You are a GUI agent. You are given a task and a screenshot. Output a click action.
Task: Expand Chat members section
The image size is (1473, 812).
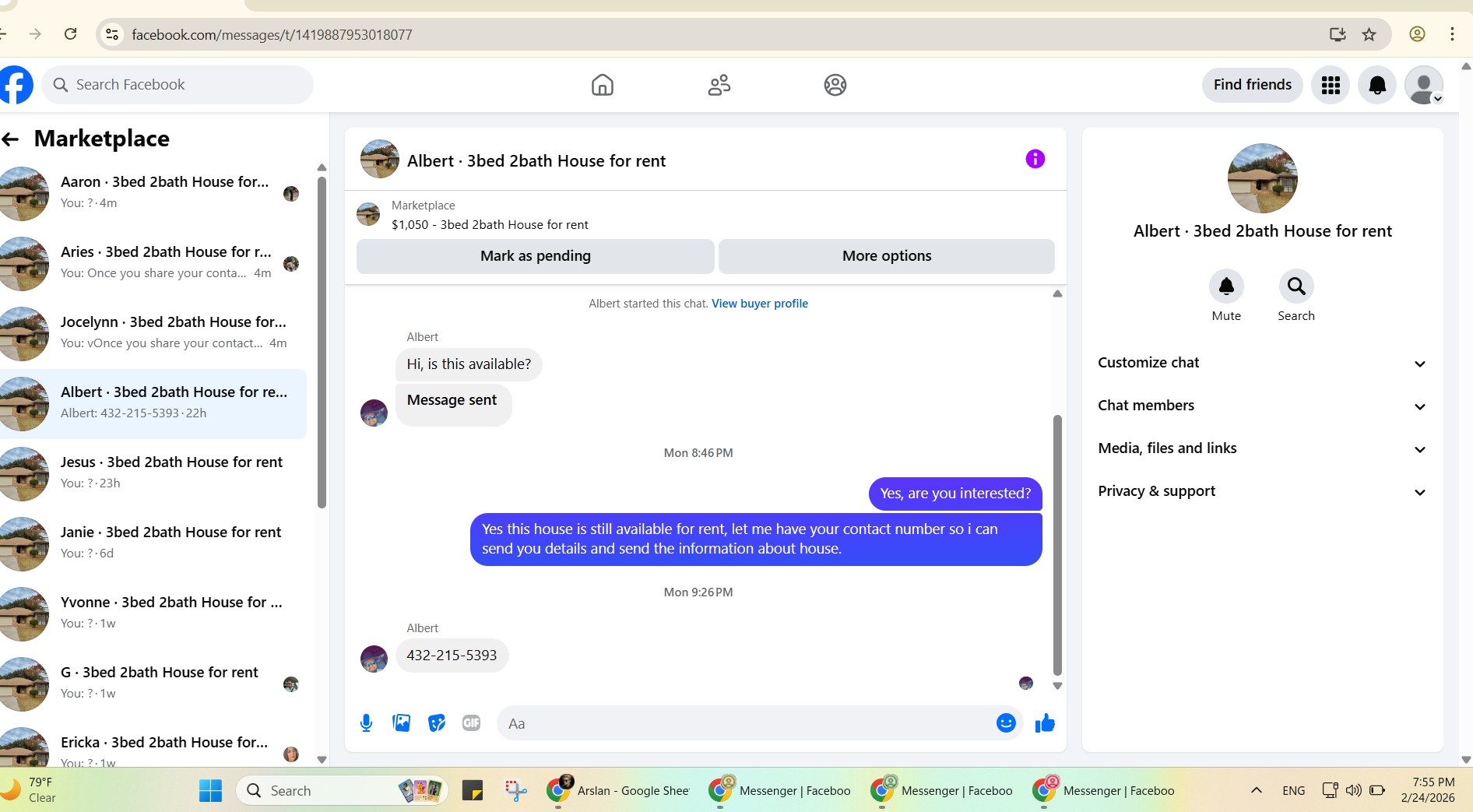pyautogui.click(x=1262, y=406)
